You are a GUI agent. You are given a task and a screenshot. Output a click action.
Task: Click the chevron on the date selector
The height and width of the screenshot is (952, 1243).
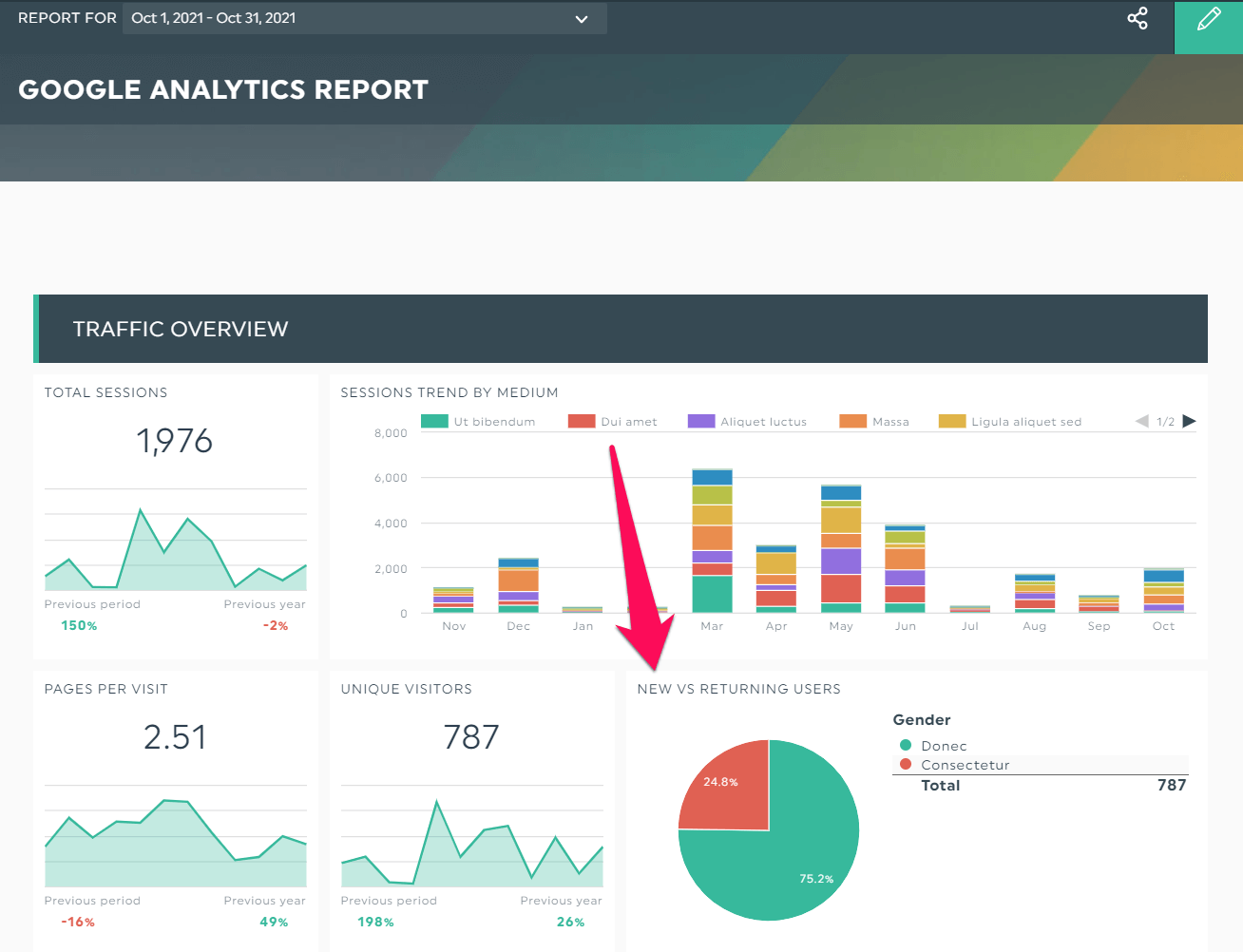[x=582, y=19]
